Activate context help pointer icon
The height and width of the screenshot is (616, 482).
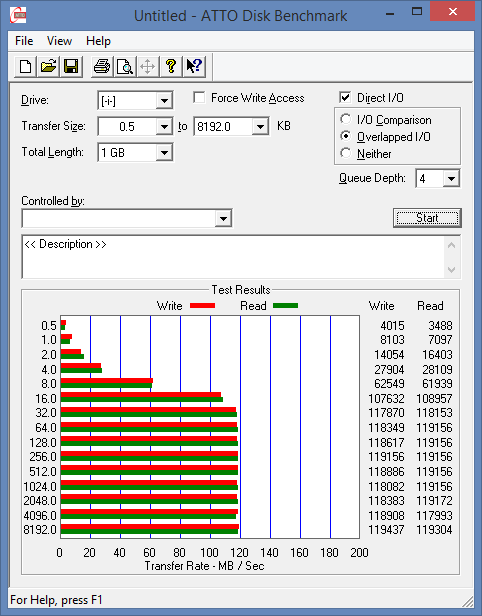(194, 66)
